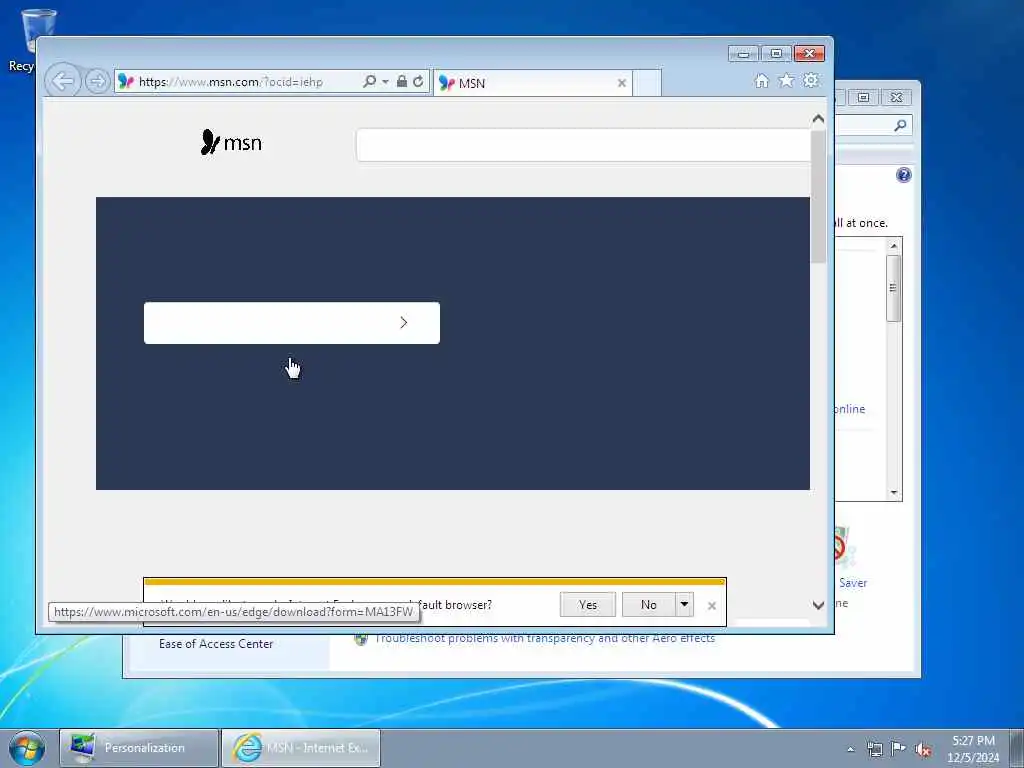Click the IE page scroll down arrow

tap(818, 605)
